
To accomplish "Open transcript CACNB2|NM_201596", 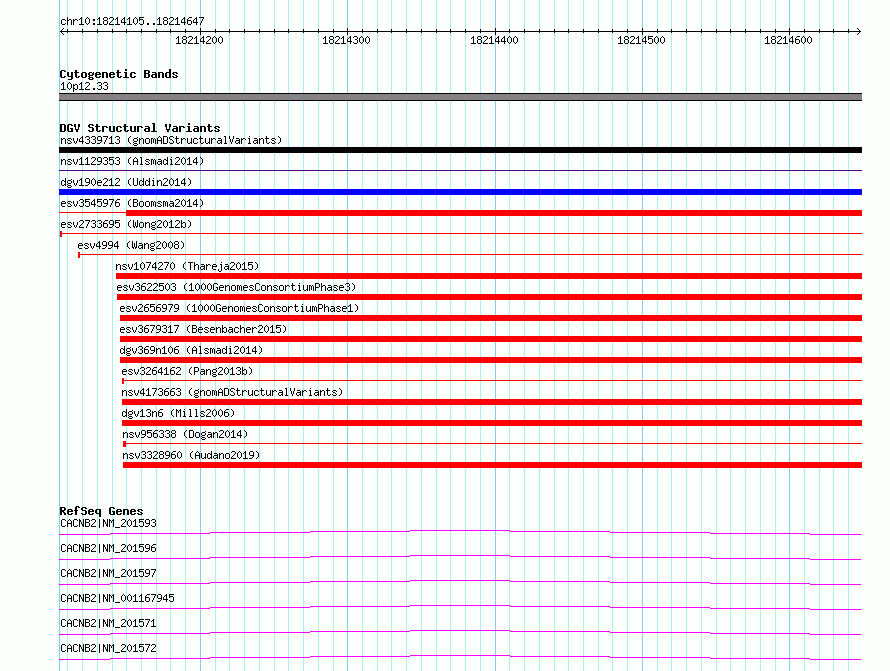I will [x=108, y=548].
